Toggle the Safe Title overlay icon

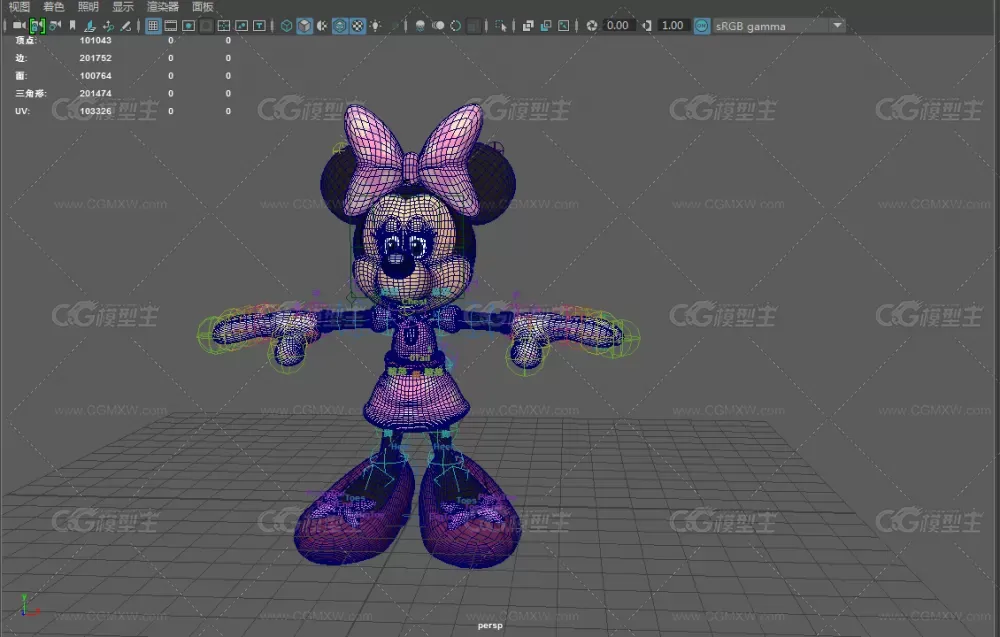pyautogui.click(x=260, y=26)
